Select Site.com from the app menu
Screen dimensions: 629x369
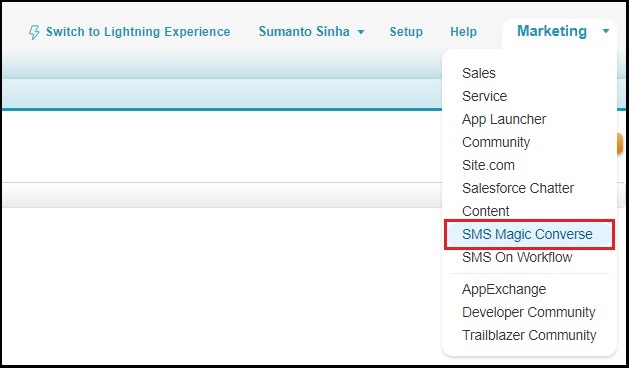pos(488,165)
